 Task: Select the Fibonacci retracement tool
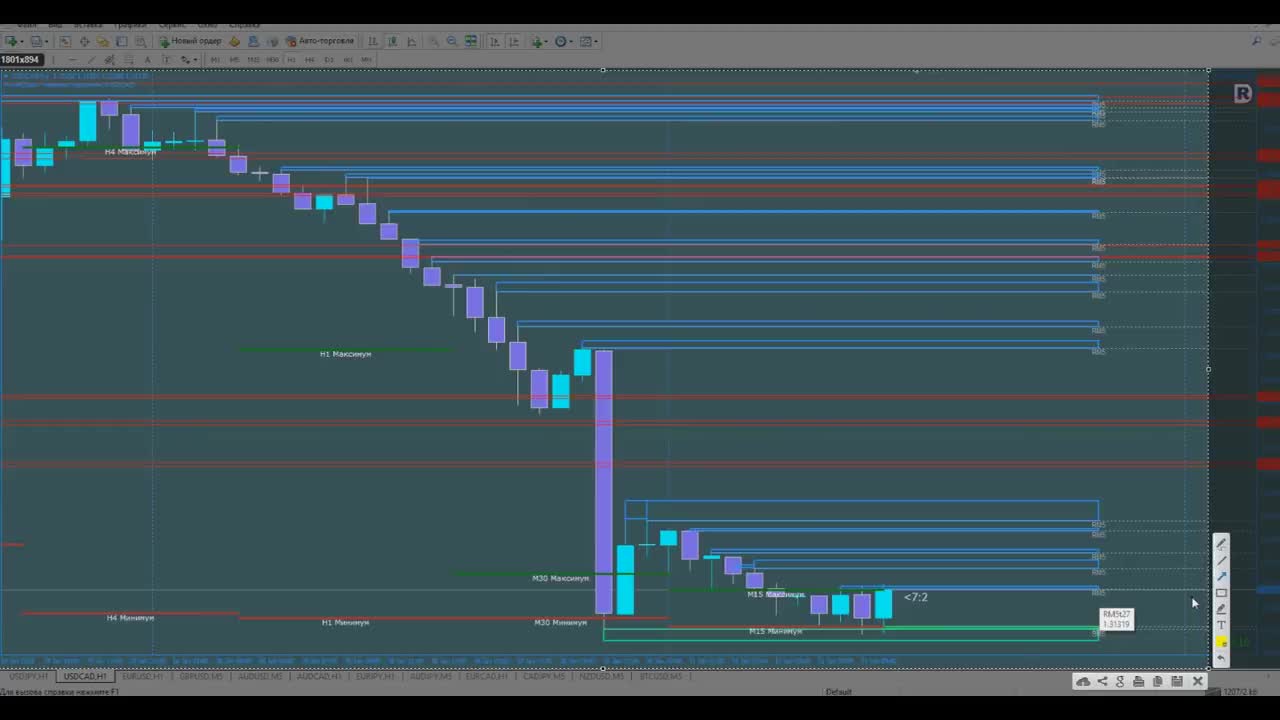coord(129,60)
